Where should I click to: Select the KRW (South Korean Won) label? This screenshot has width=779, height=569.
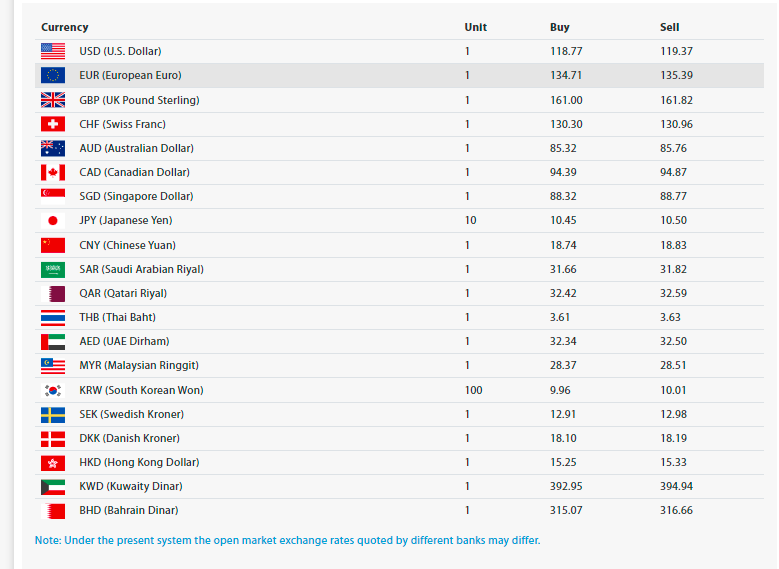[x=141, y=390]
